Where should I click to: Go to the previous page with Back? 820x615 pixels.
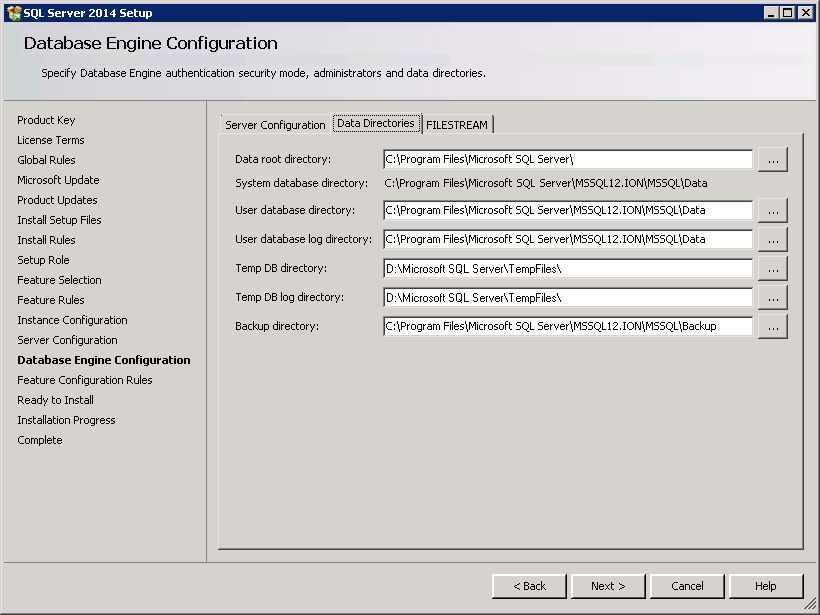pyautogui.click(x=529, y=586)
